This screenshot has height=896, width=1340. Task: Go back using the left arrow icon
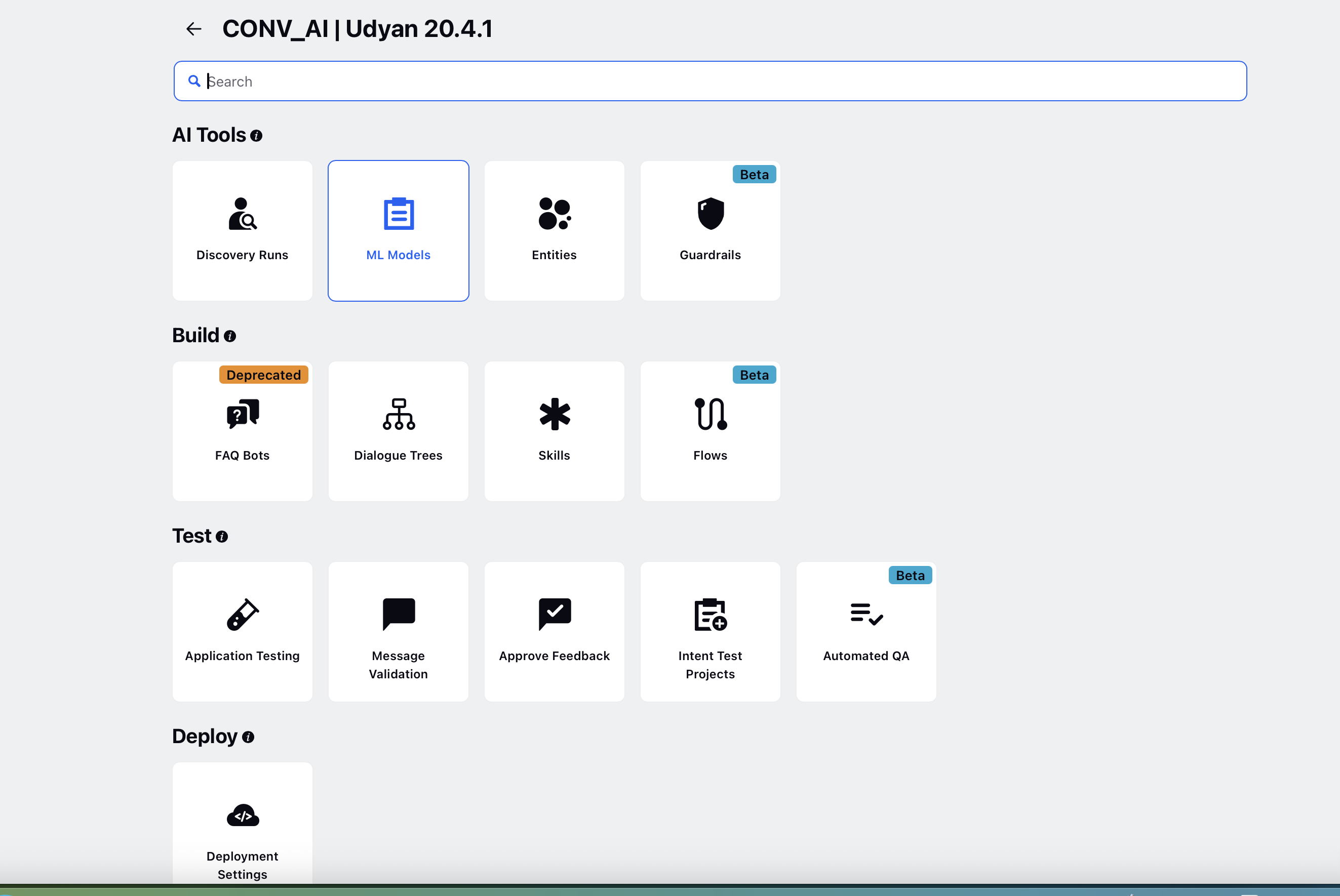[x=194, y=28]
